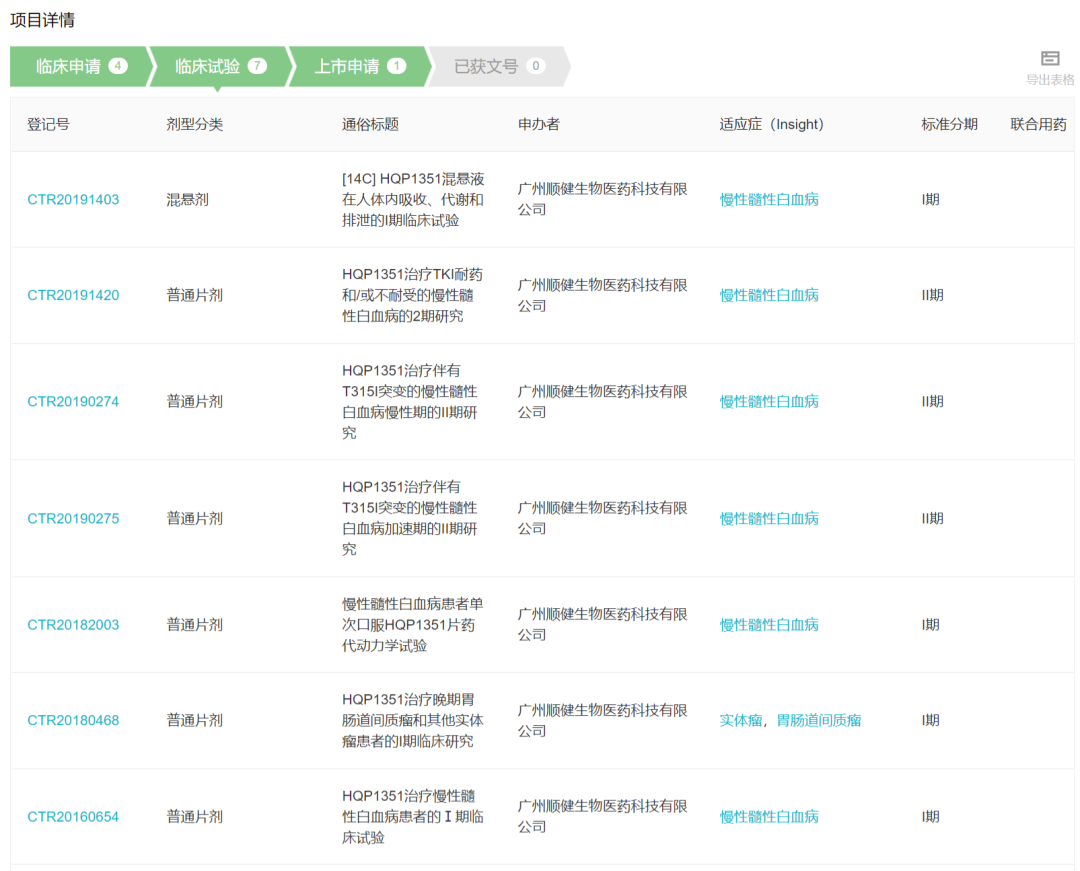Click 慢性髓性白血病 in CTR20190274 row
The height and width of the screenshot is (871, 1080).
(769, 401)
